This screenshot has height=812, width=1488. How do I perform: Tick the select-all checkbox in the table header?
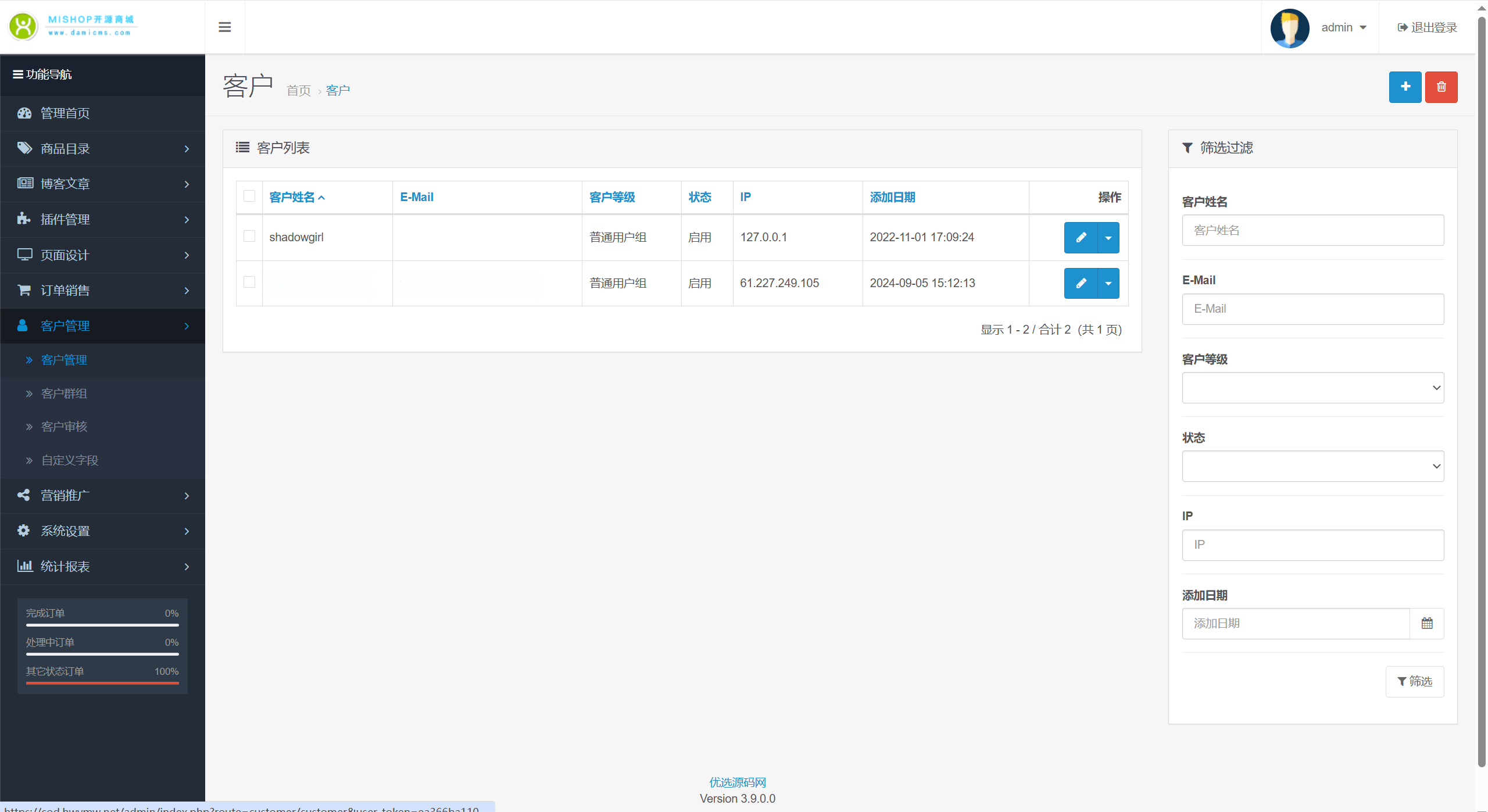[x=249, y=196]
